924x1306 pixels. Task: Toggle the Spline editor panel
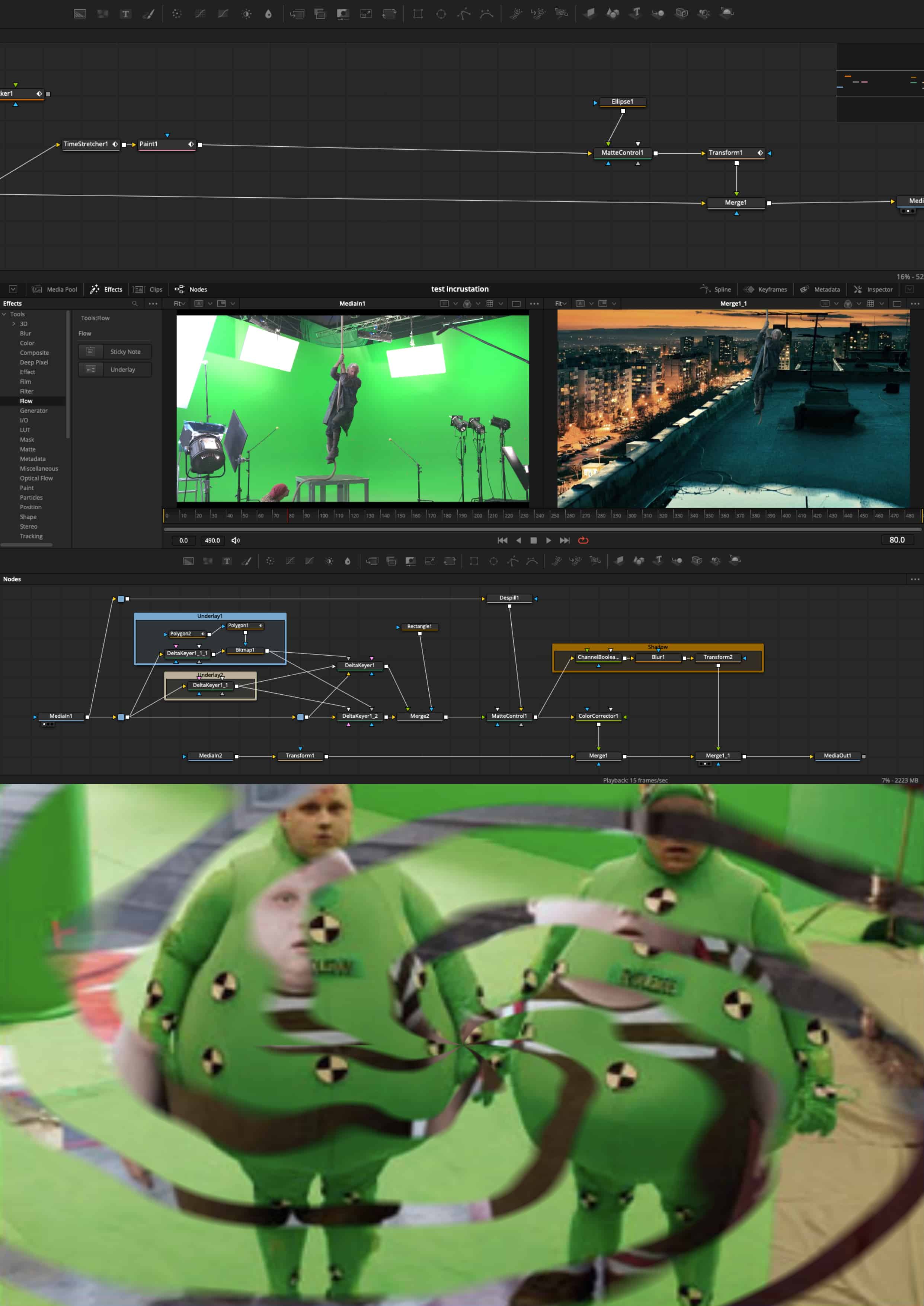pos(716,289)
